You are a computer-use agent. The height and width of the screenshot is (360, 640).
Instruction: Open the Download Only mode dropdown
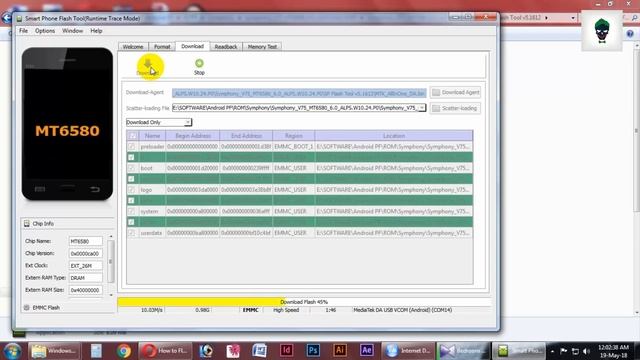pyautogui.click(x=159, y=122)
